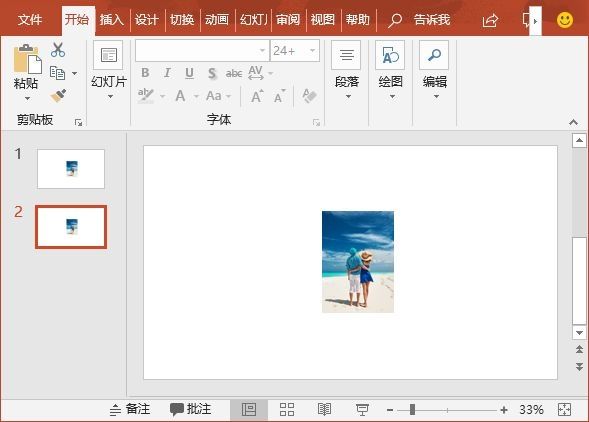The height and width of the screenshot is (422, 589).
Task: Click the Share icon in title bar
Action: (490, 20)
